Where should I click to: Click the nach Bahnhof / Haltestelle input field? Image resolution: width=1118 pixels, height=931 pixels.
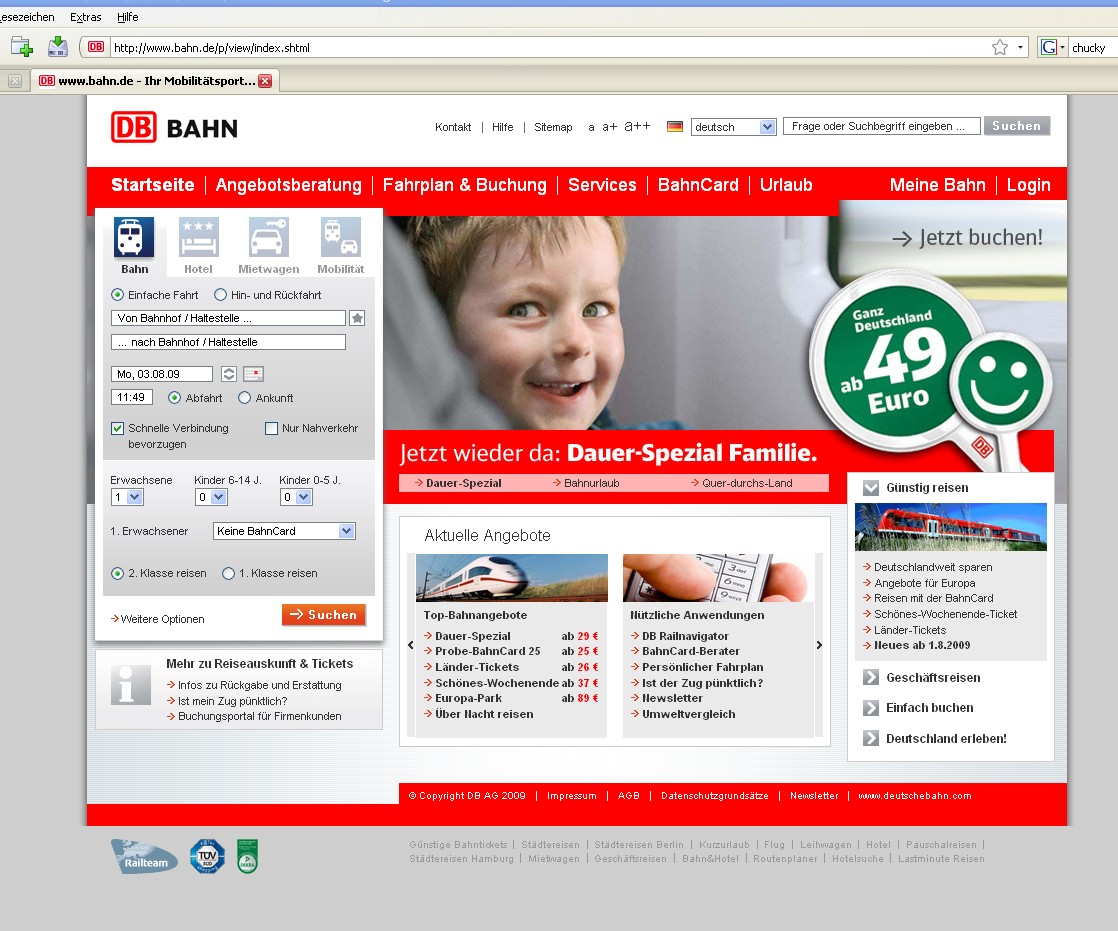[x=228, y=342]
